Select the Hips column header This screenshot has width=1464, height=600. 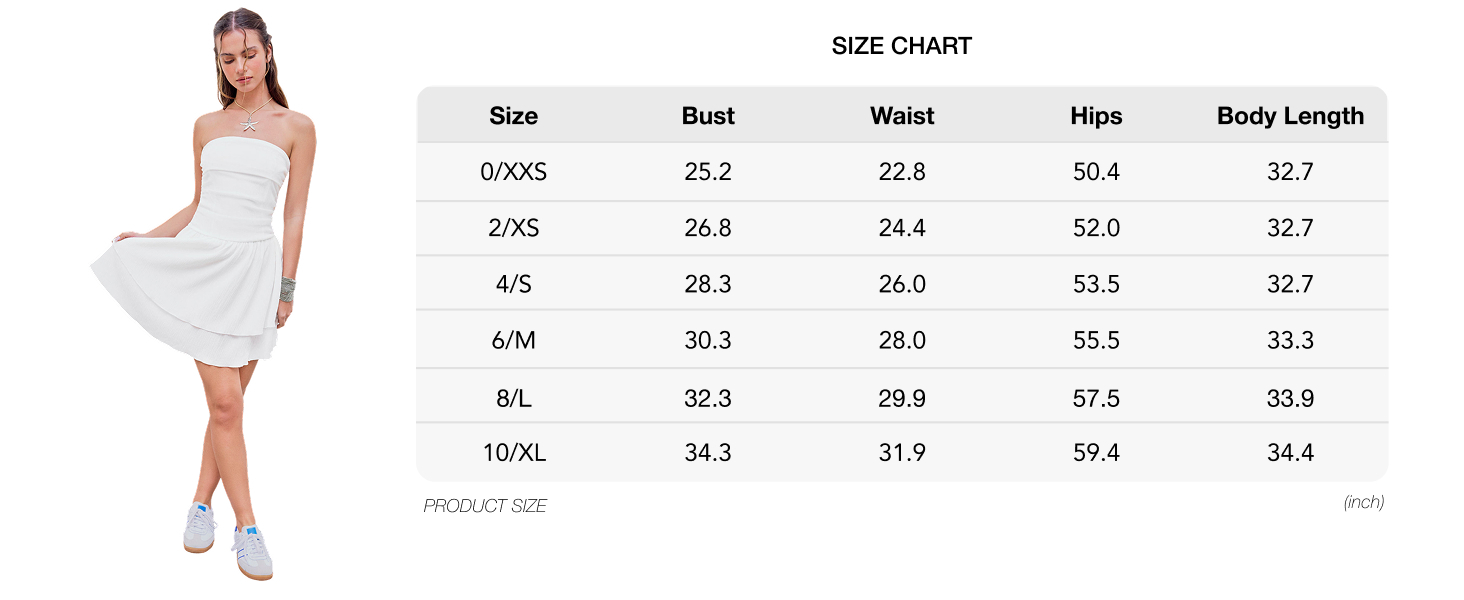coord(1096,116)
